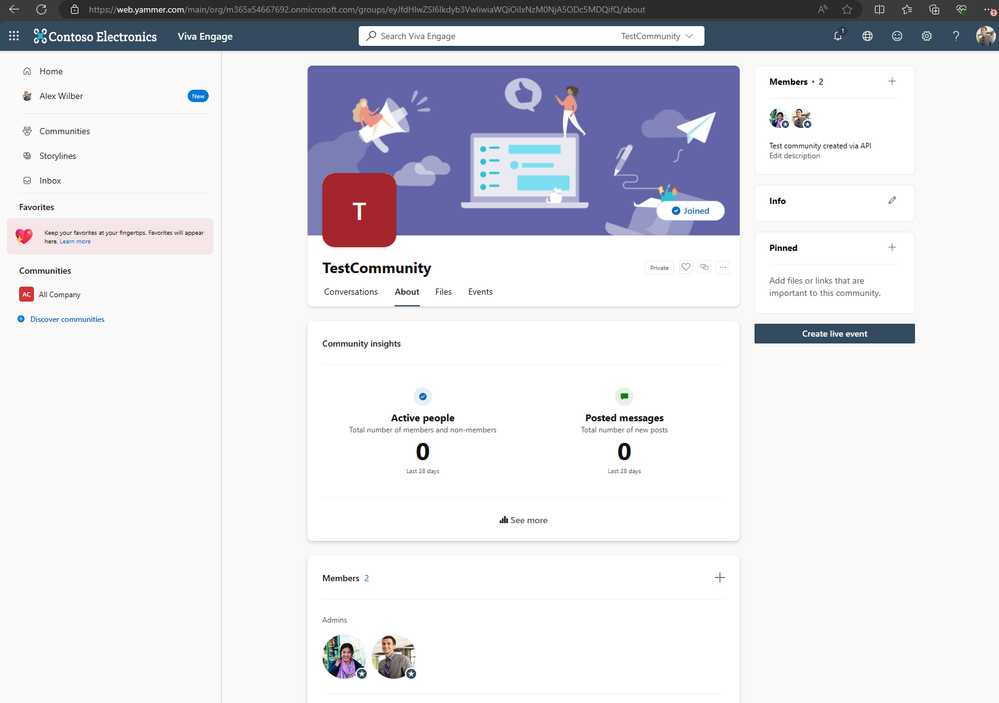Screen dimensions: 999x703
Task: Click Edit description link
Action: tap(794, 156)
